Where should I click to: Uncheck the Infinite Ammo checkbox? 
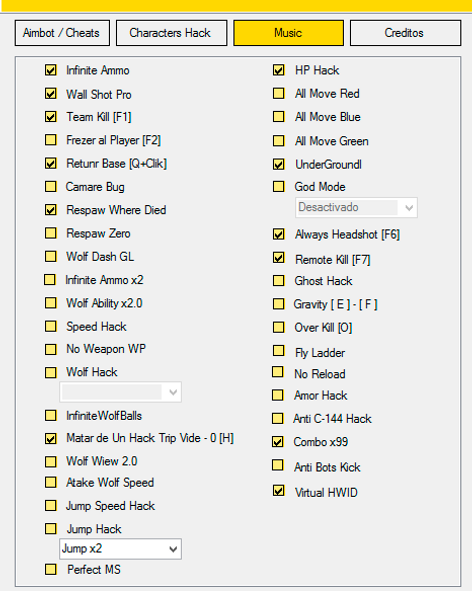[x=51, y=70]
